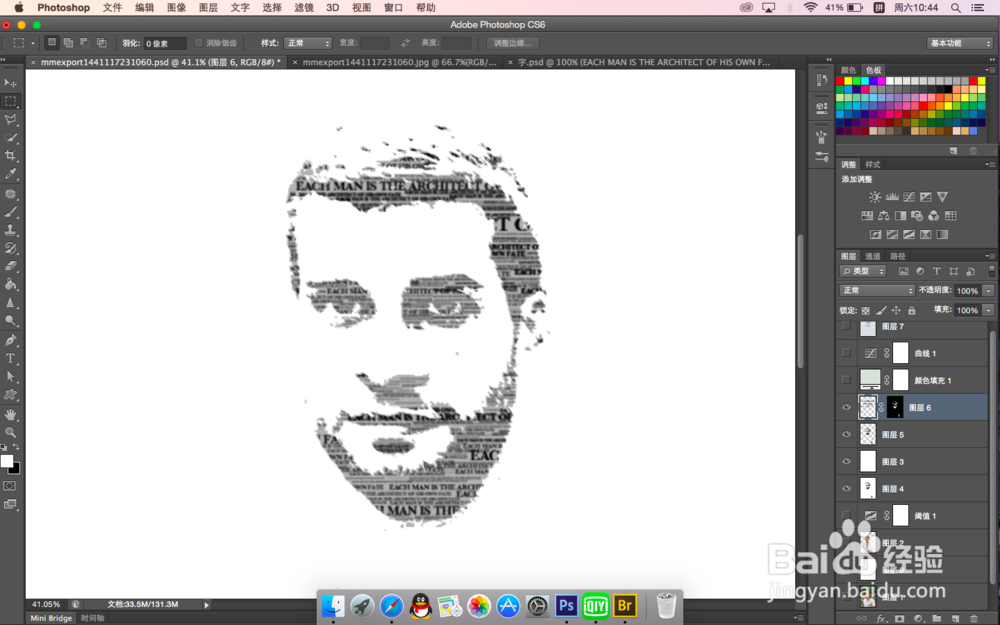Open the 选择 menu
This screenshot has width=1000, height=625.
tap(272, 8)
